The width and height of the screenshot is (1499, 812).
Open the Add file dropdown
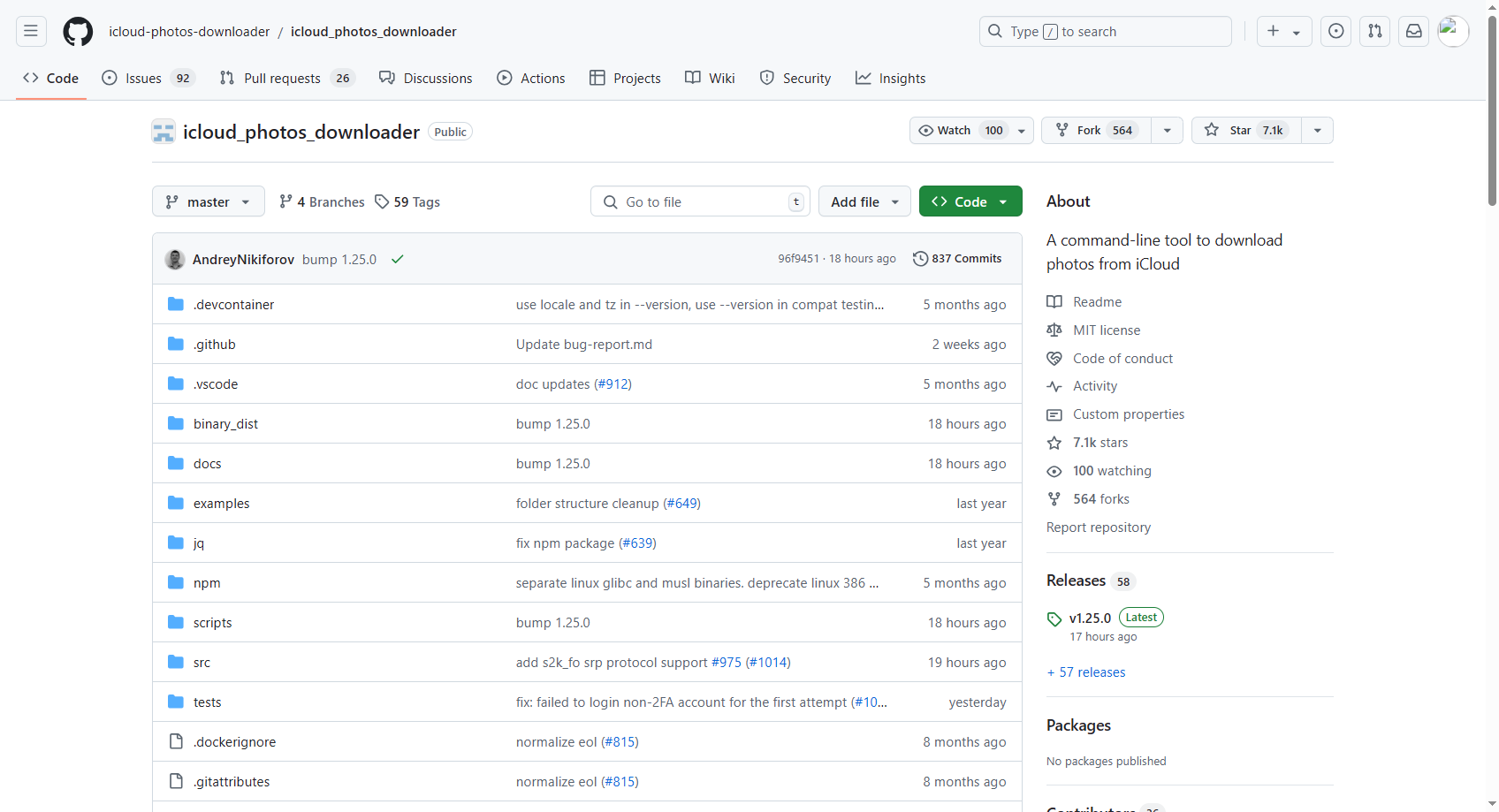click(864, 201)
